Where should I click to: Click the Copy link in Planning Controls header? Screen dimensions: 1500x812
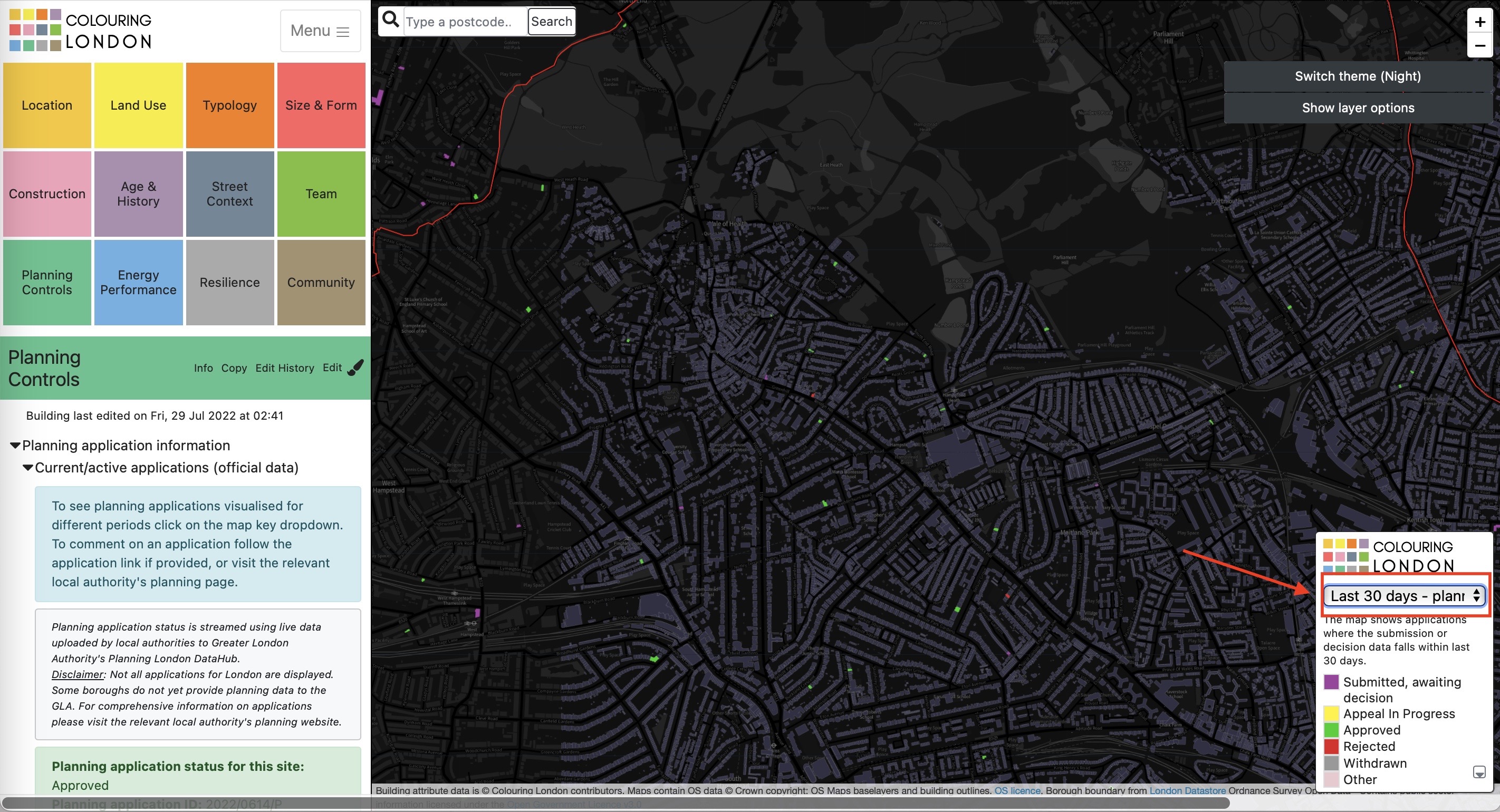coord(234,368)
